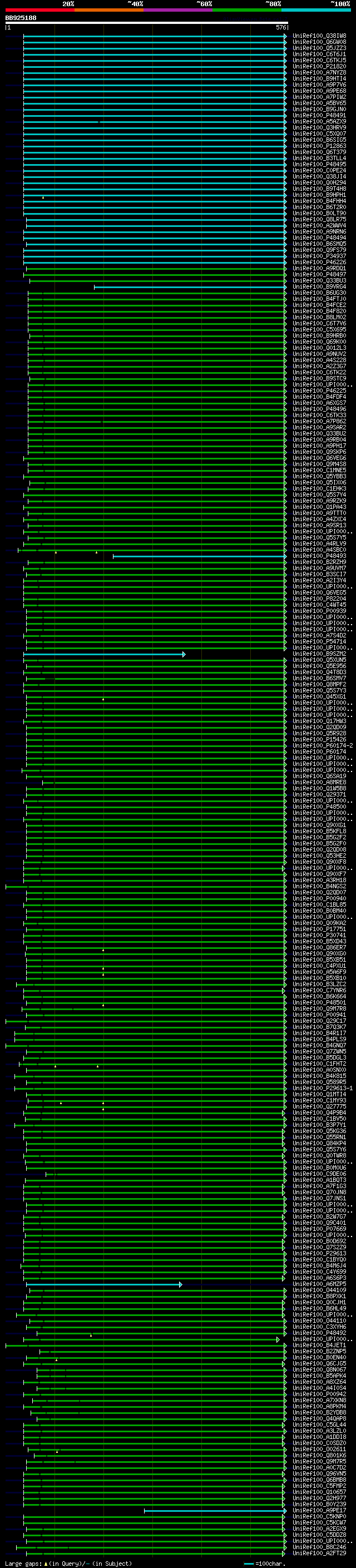Click UniRef100_P00939 label

319,611
